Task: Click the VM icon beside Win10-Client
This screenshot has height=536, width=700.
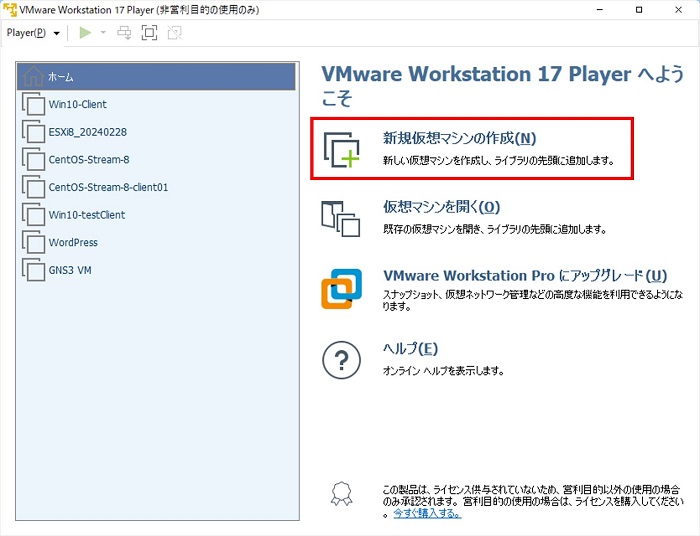Action: pos(33,104)
